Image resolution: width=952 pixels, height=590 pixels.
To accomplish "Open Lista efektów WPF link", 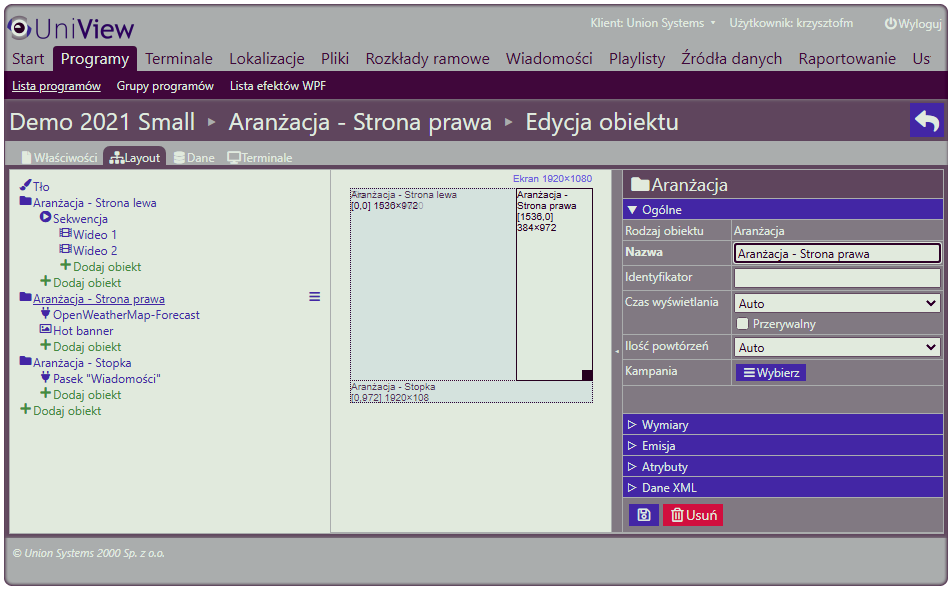I will pyautogui.click(x=277, y=86).
